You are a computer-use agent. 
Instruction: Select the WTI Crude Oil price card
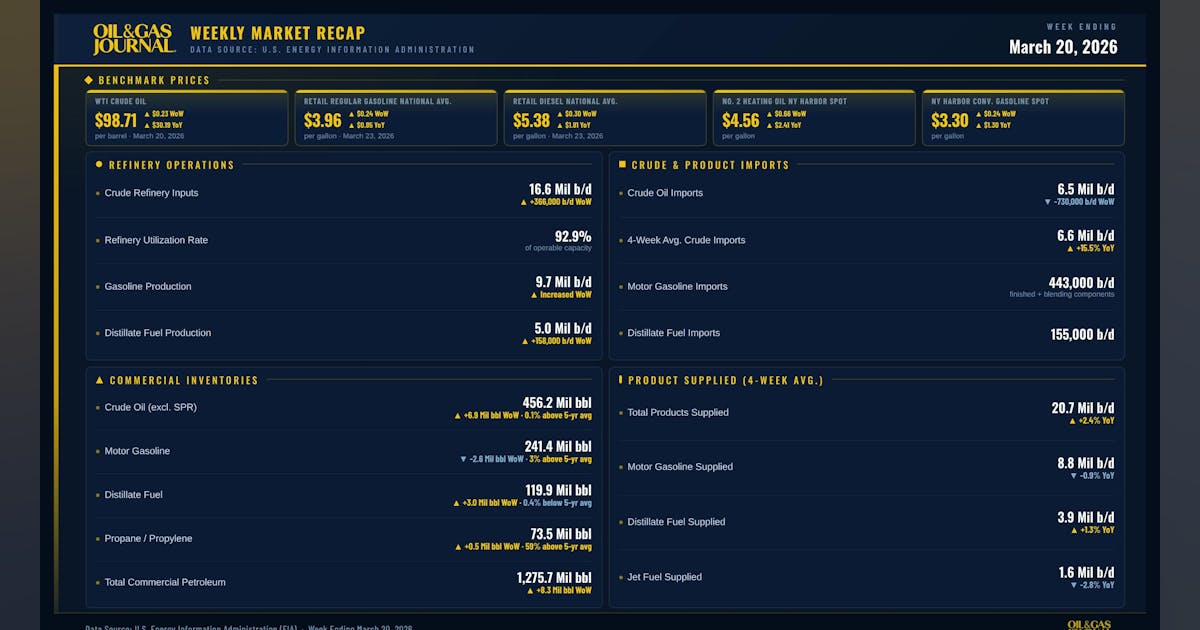(187, 118)
